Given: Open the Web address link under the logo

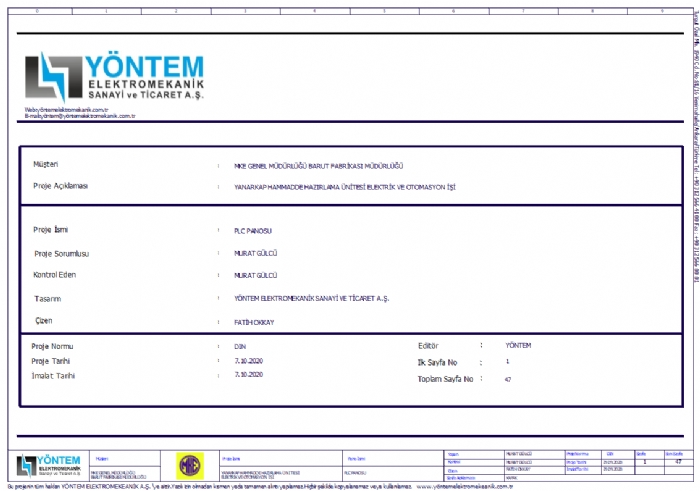Looking at the screenshot, I should [66, 109].
